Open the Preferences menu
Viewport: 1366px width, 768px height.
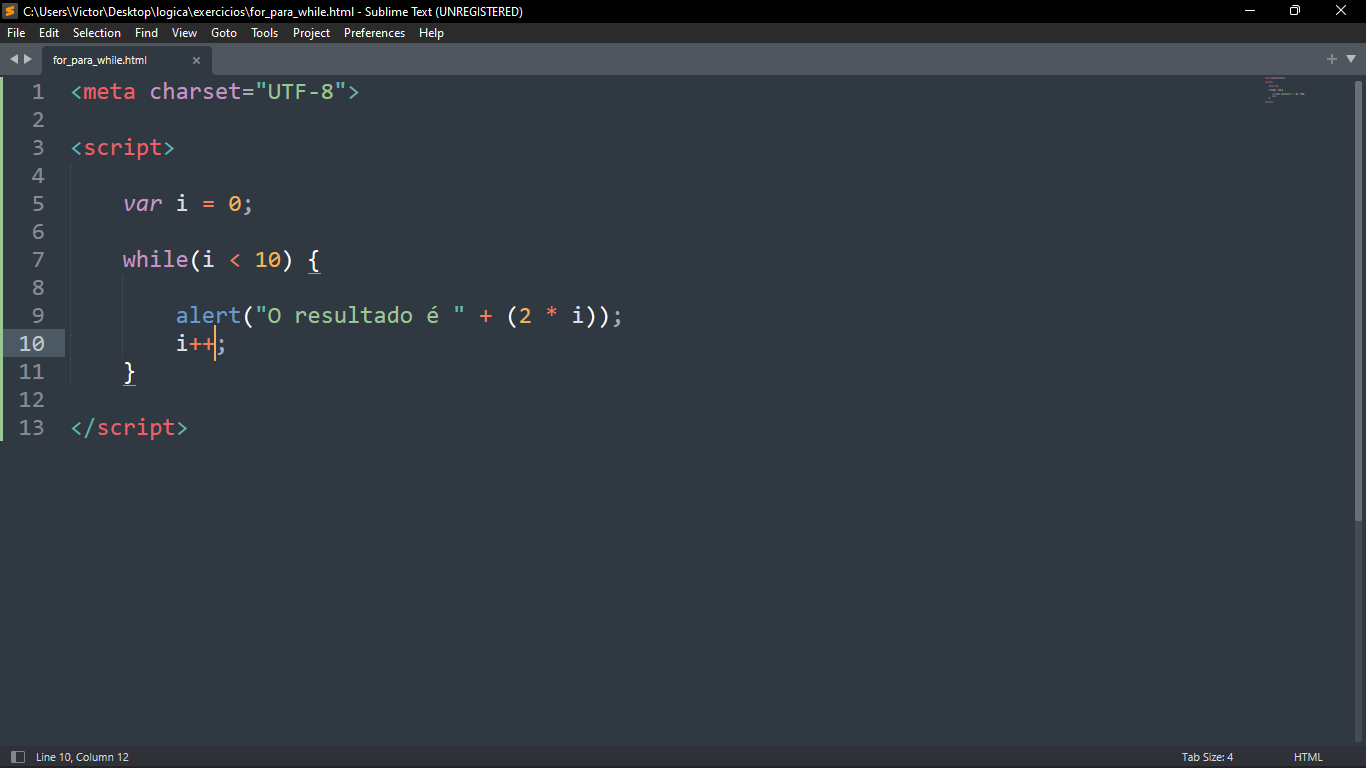tap(374, 33)
